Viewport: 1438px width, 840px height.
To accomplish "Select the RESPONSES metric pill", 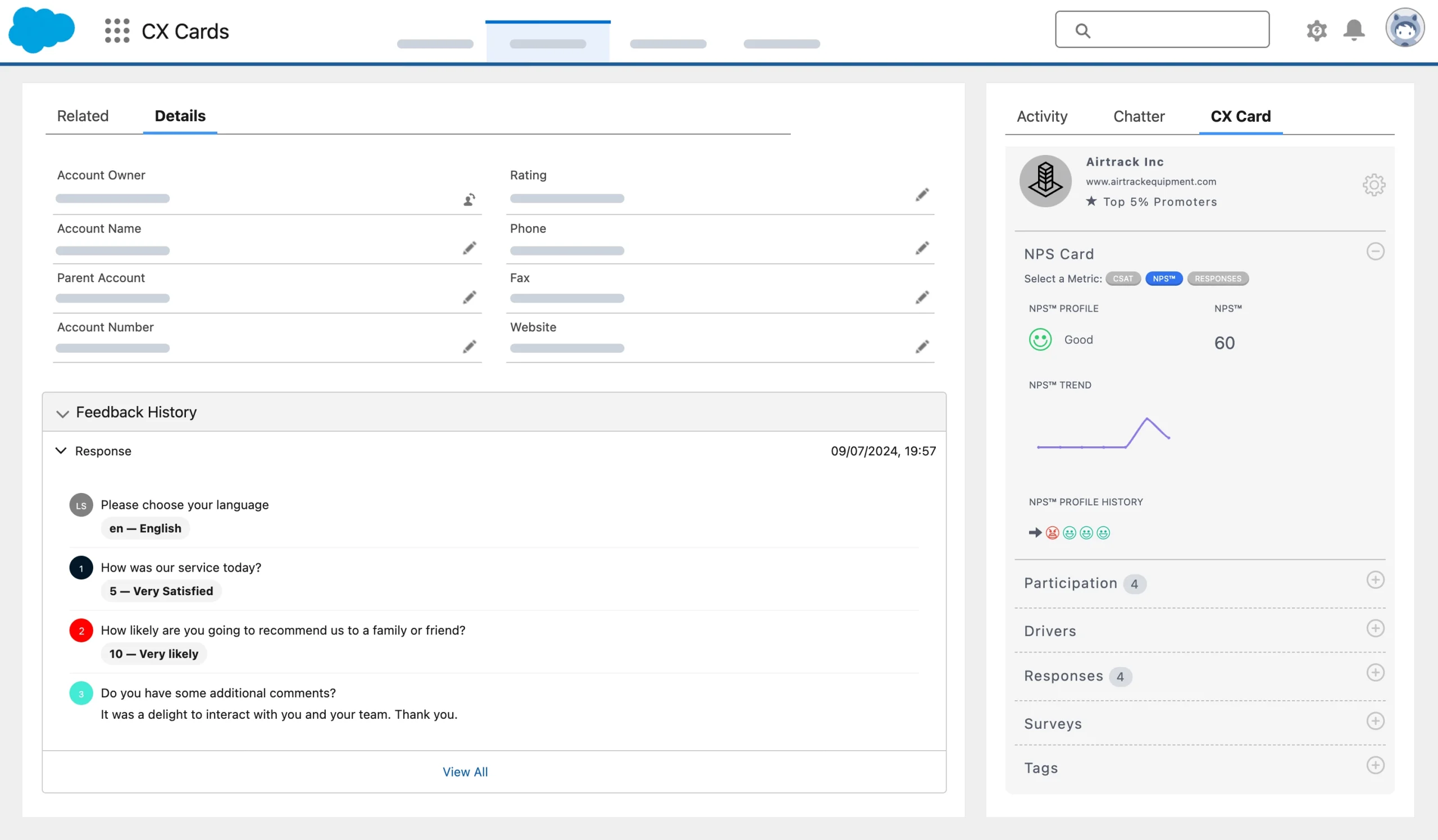I will tap(1218, 279).
